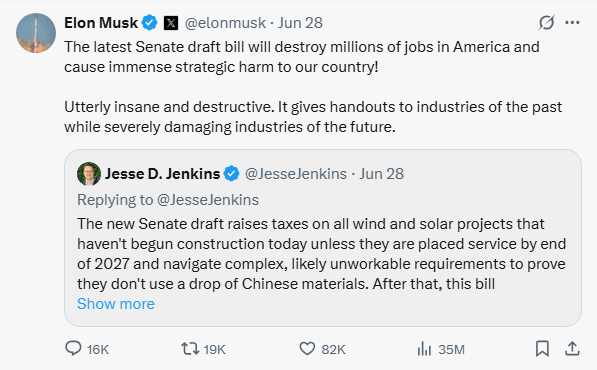The height and width of the screenshot is (370, 597).
Task: Bookmark this tweet
Action: (542, 348)
